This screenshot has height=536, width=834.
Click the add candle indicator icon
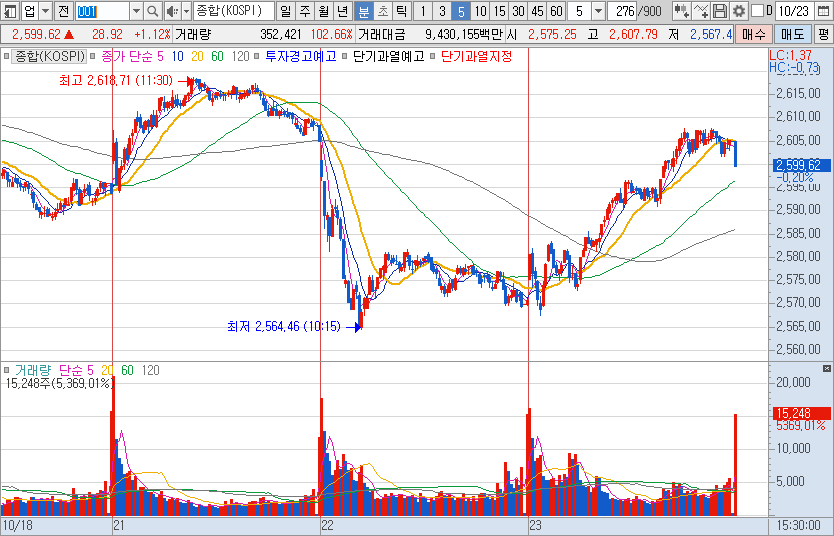tap(681, 11)
